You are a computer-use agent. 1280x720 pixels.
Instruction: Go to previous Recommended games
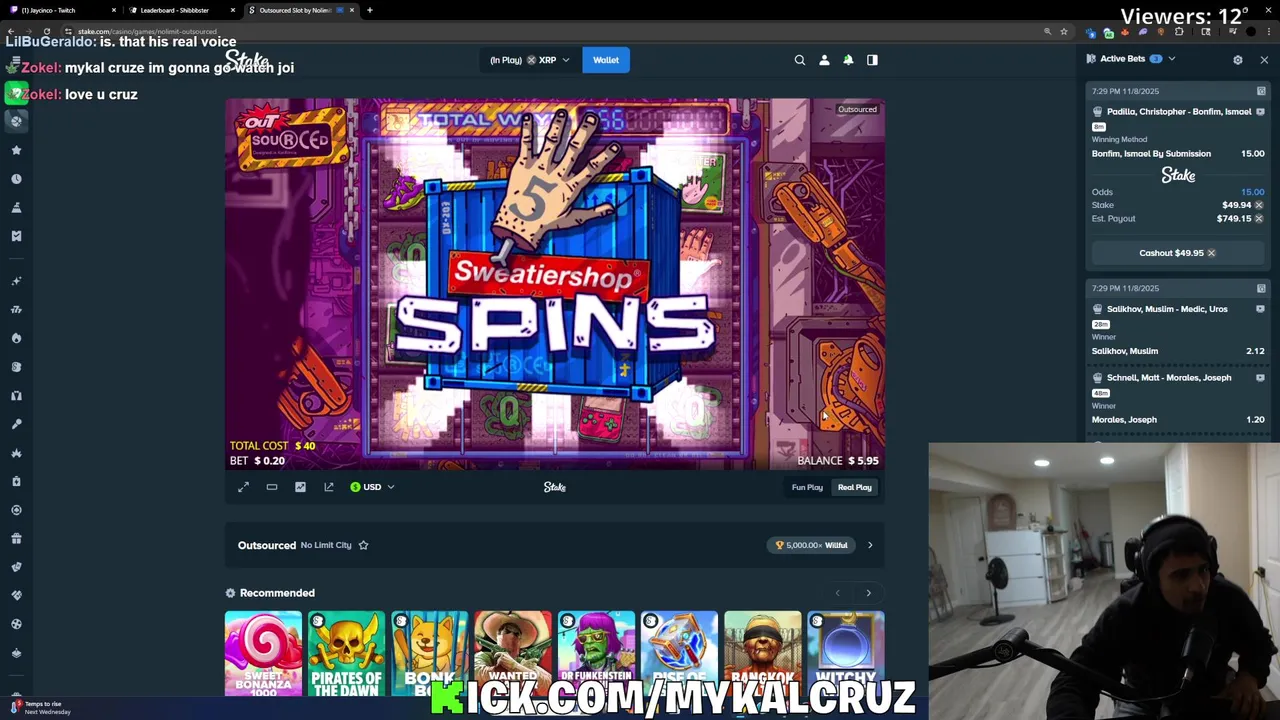(x=838, y=593)
